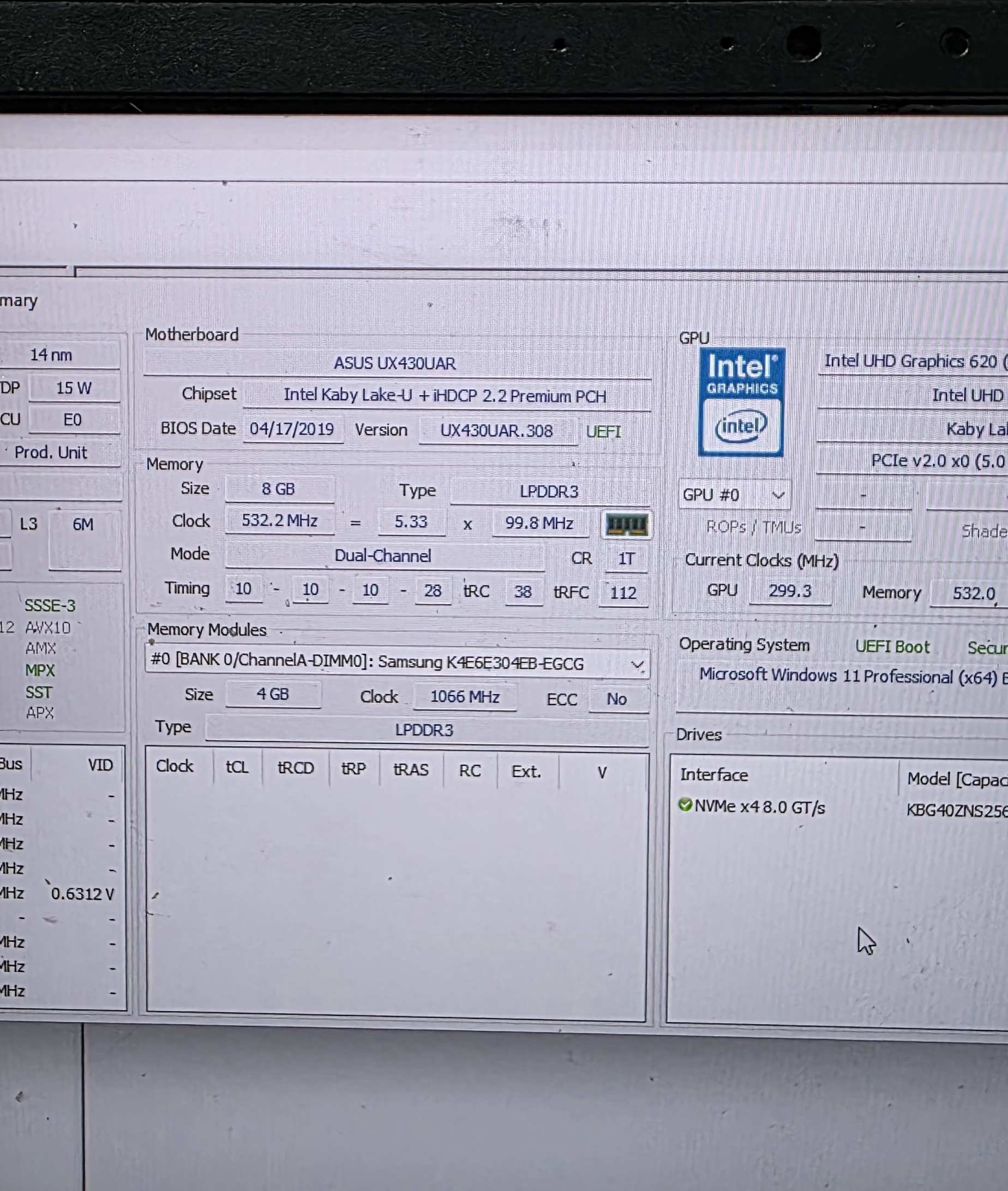This screenshot has height=1191, width=1008.
Task: Select the VID value 0.6312 V
Action: point(83,894)
